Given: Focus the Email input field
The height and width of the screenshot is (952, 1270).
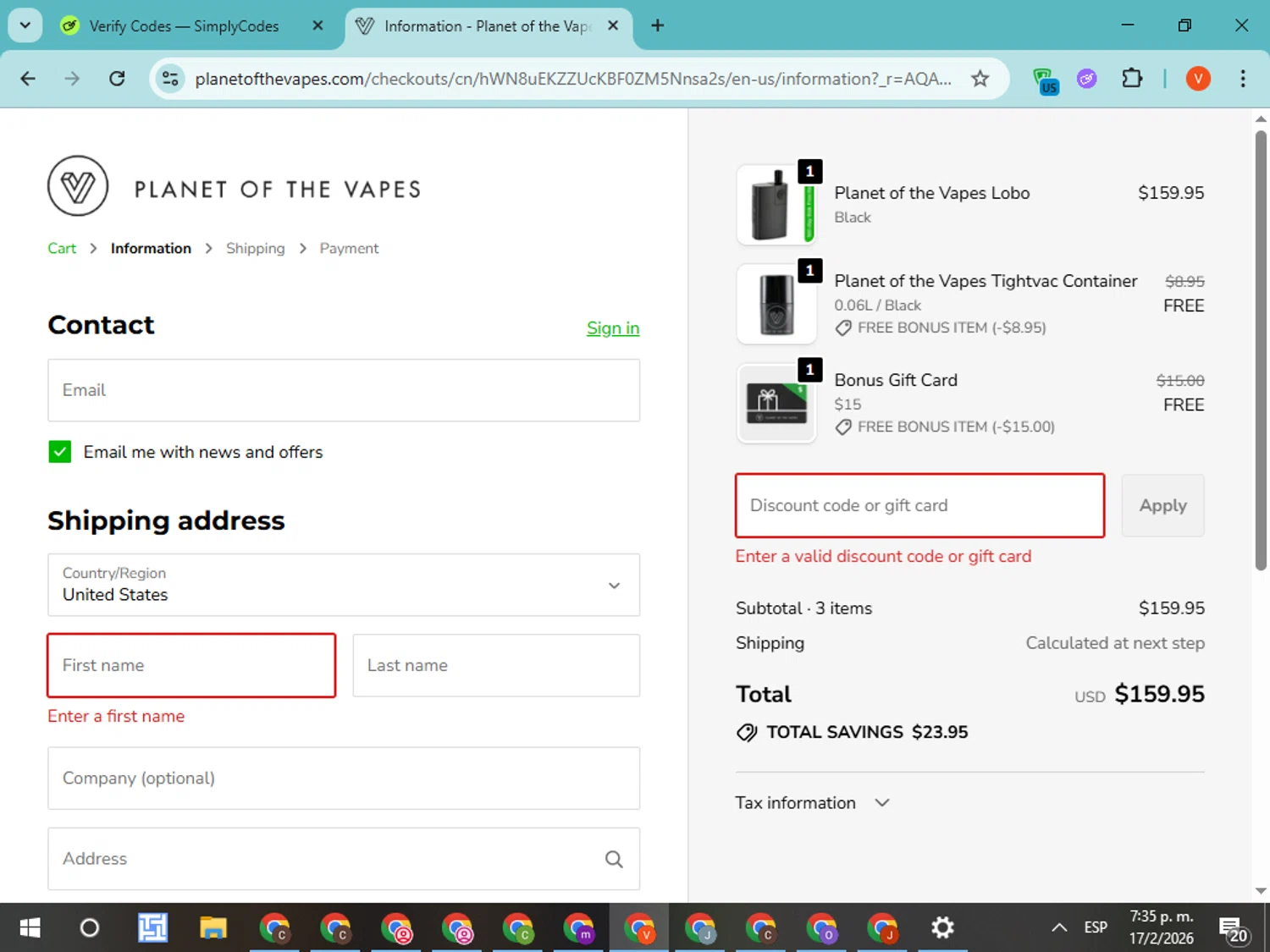Looking at the screenshot, I should click(x=344, y=390).
